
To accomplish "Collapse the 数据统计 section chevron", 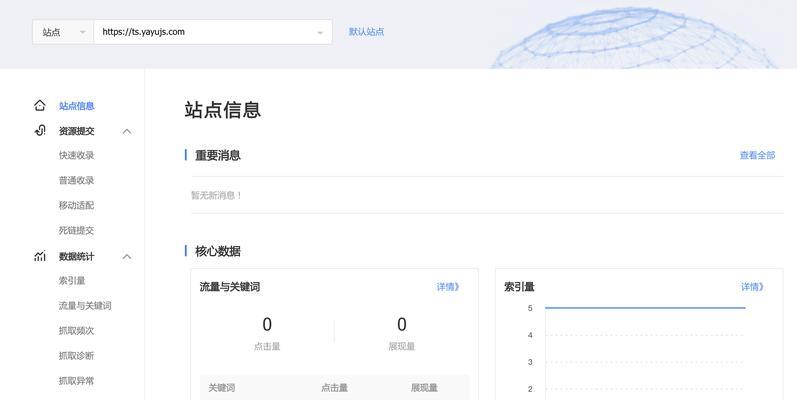I will pos(127,256).
